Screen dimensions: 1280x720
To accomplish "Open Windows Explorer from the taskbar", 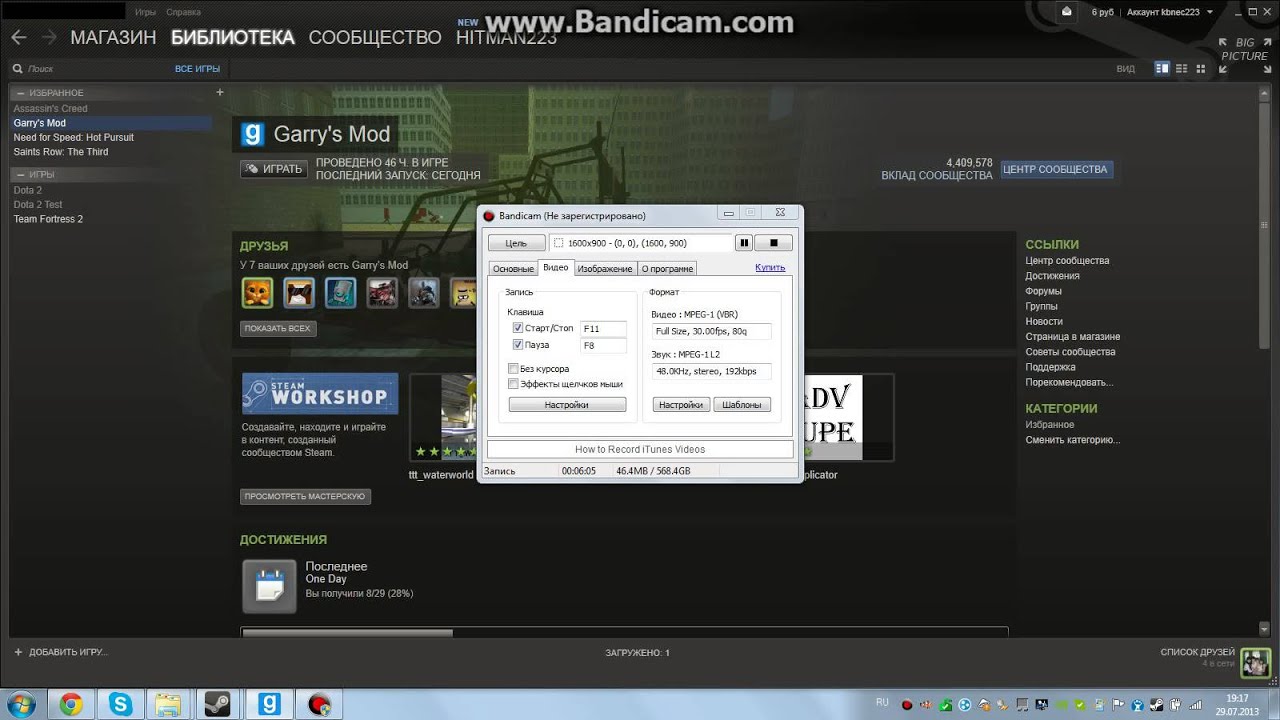I will tap(169, 704).
